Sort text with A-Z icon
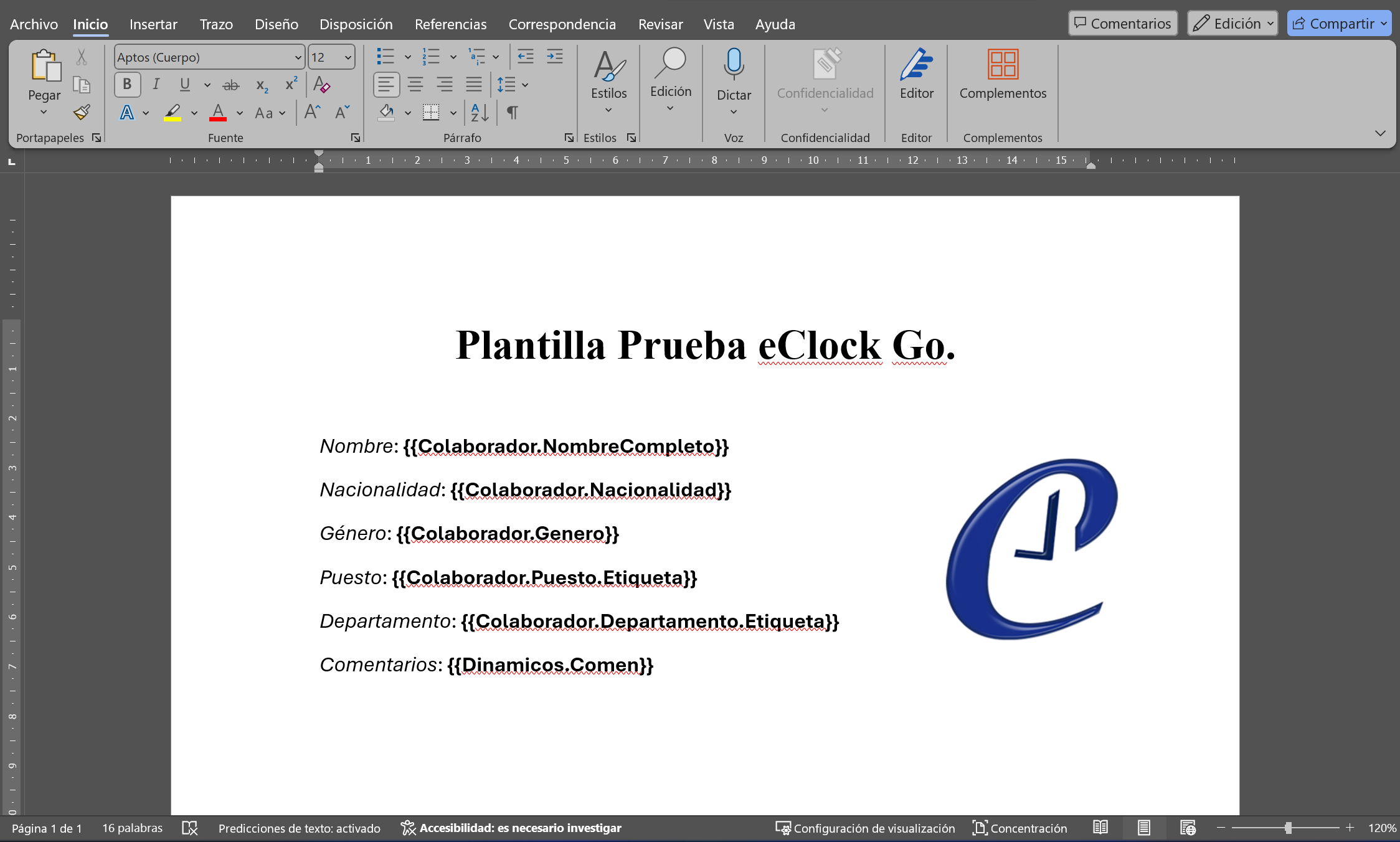The image size is (1400, 842). click(x=480, y=113)
